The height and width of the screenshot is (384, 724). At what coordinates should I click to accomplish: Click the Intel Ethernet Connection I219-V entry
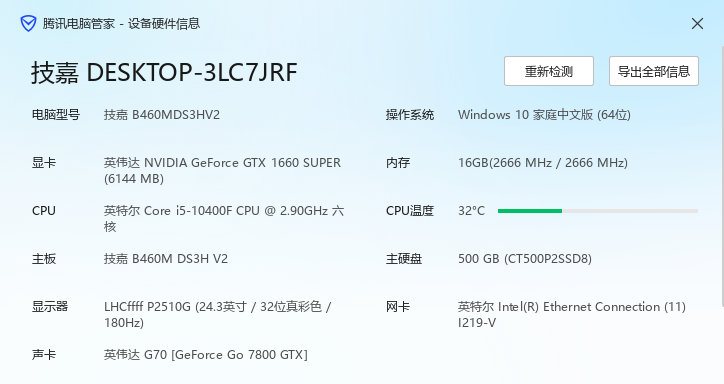(x=572, y=314)
